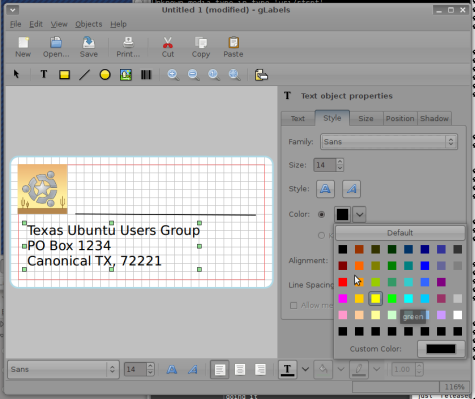475x399 pixels.
Task: Pick the white swatch in palette
Action: 458,315
